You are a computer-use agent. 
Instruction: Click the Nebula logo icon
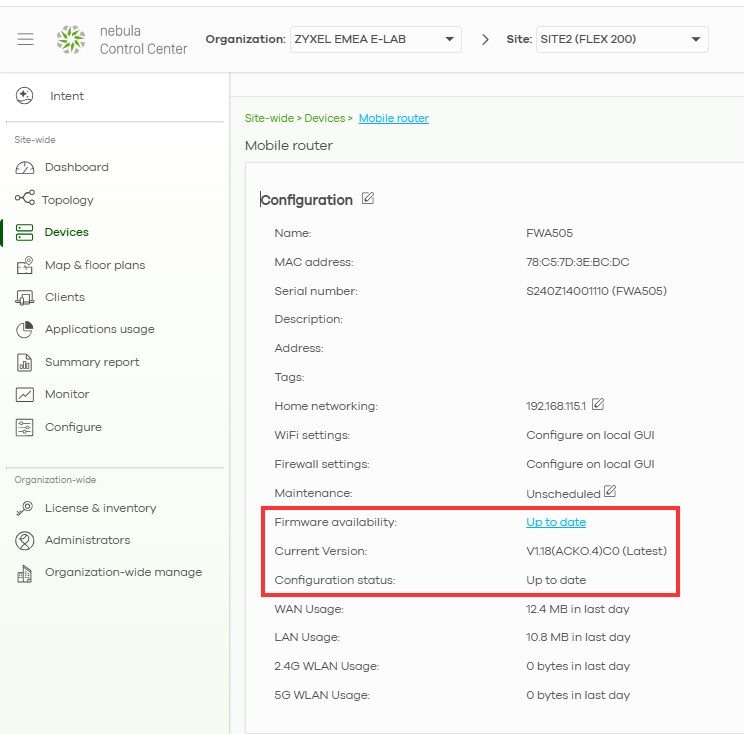tap(71, 39)
